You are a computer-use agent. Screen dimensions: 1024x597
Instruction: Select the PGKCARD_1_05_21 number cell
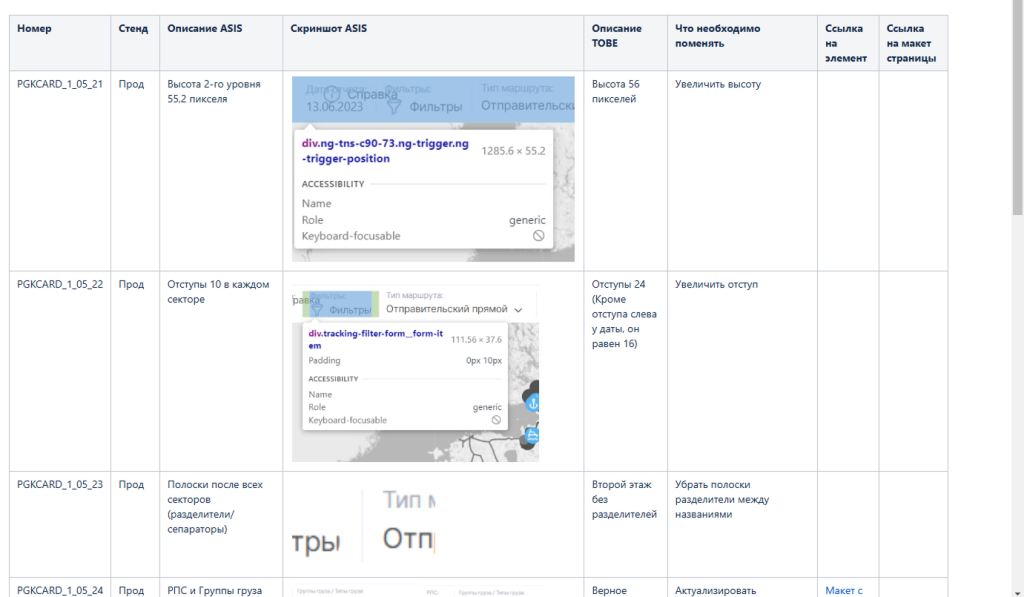(x=60, y=85)
